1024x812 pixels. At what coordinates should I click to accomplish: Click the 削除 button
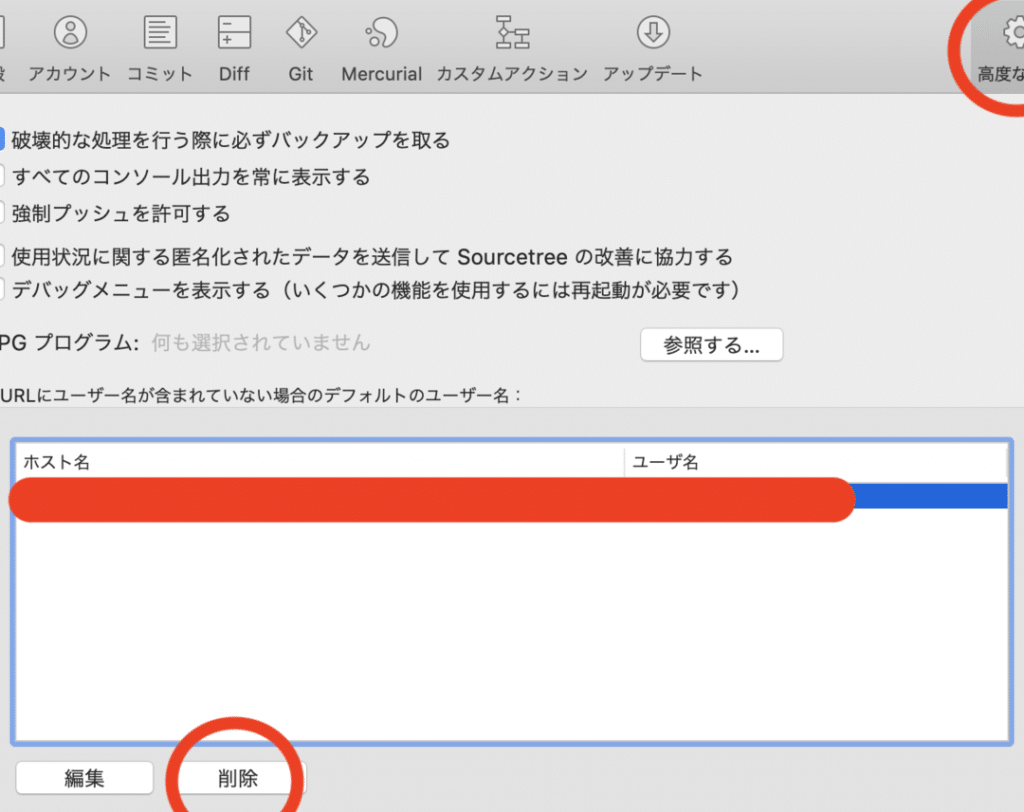(x=238, y=778)
